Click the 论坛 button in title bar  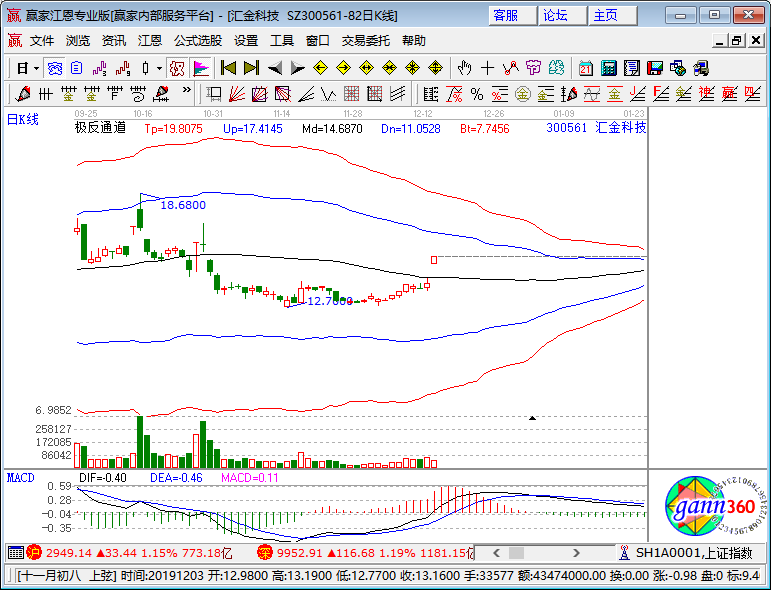[562, 15]
